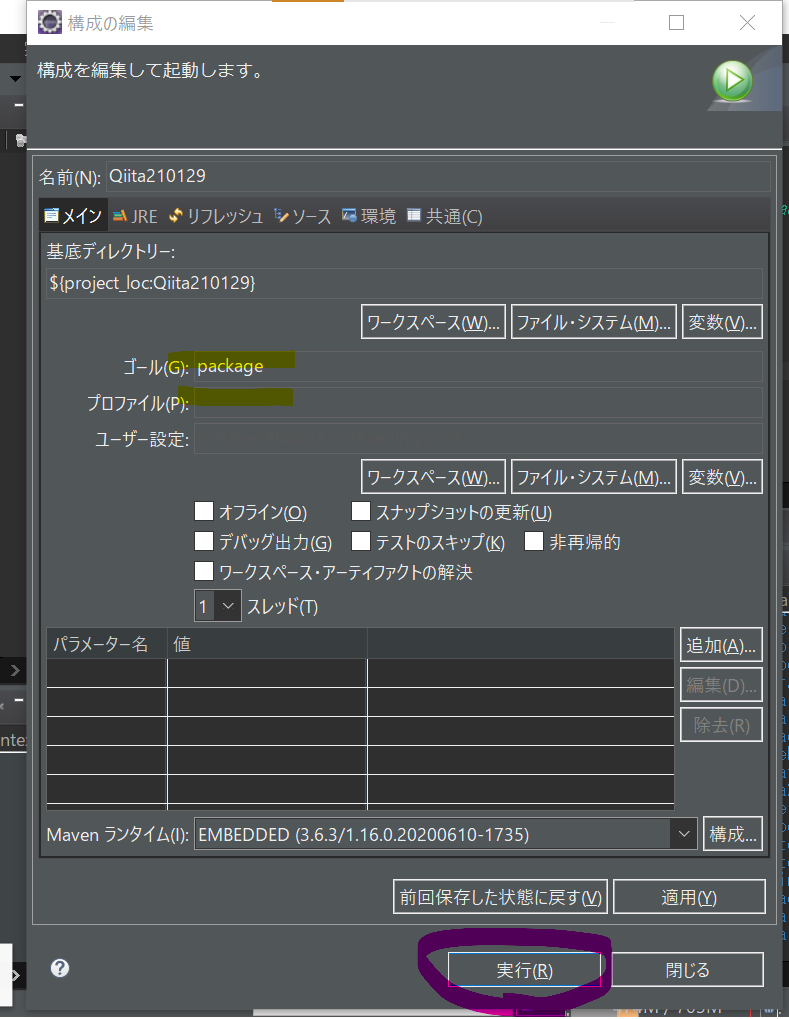Check テストのスキップ(K) option
789x1019 pixels.
point(361,541)
